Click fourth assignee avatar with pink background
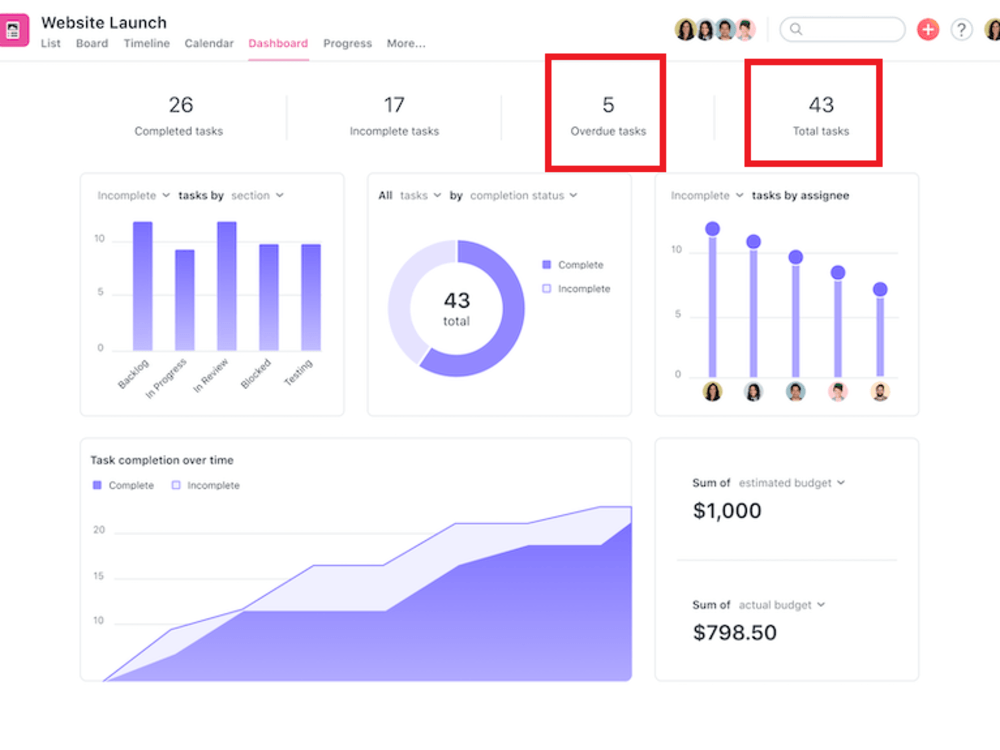This screenshot has width=1000, height=750. tap(837, 391)
